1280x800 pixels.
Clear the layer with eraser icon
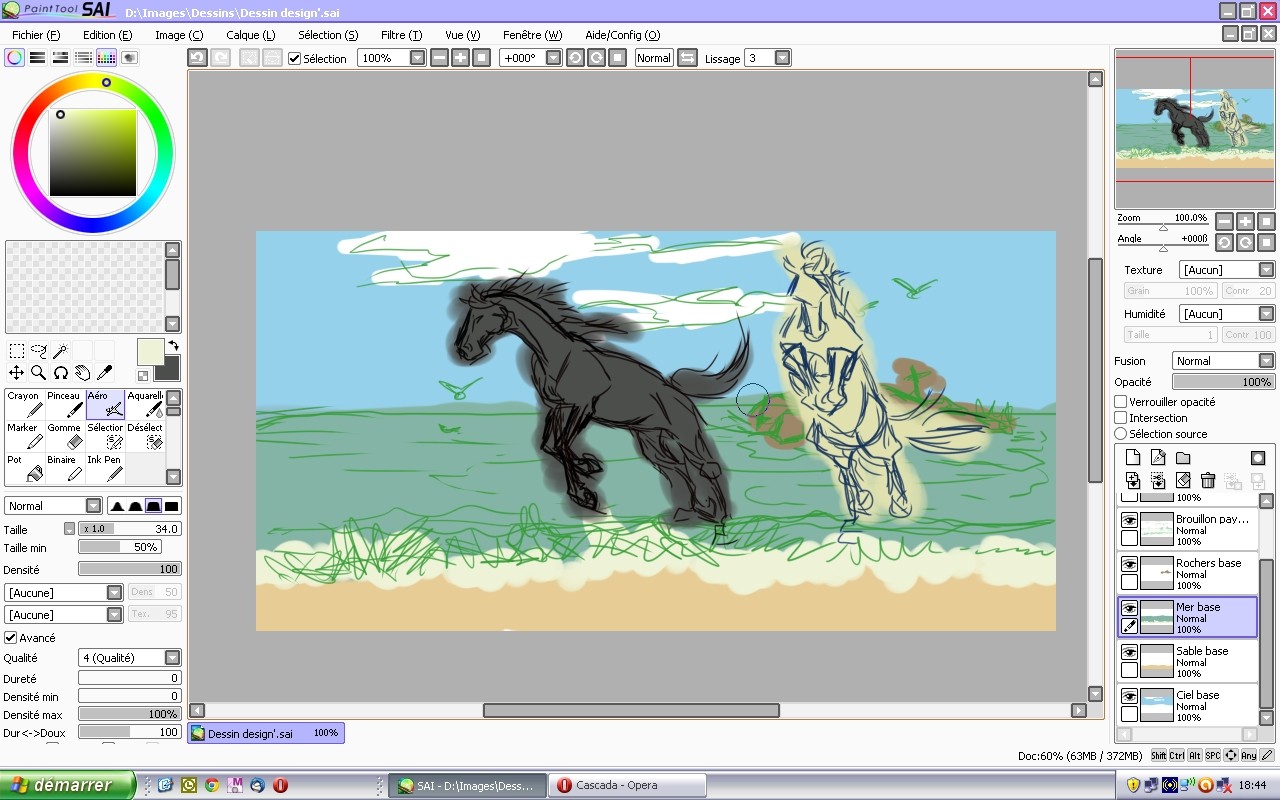point(1183,481)
